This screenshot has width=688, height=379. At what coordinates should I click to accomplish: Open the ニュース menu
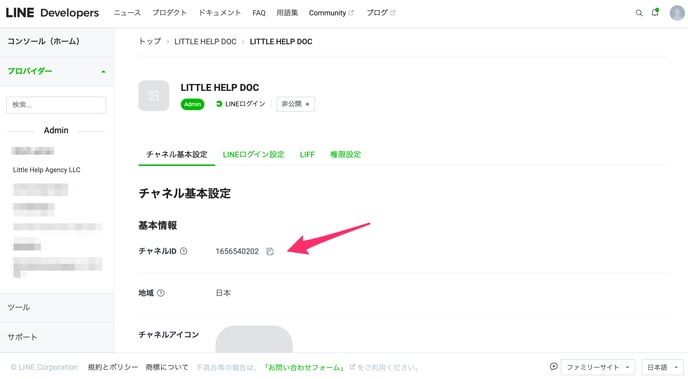point(127,13)
